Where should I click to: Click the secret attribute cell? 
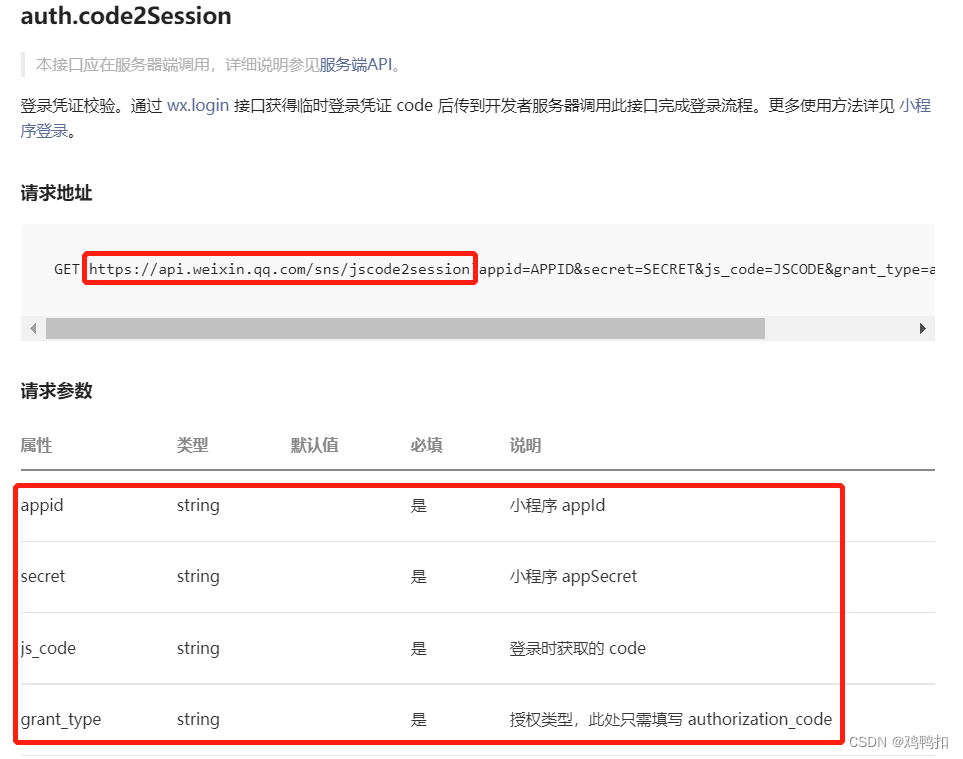[x=42, y=577]
